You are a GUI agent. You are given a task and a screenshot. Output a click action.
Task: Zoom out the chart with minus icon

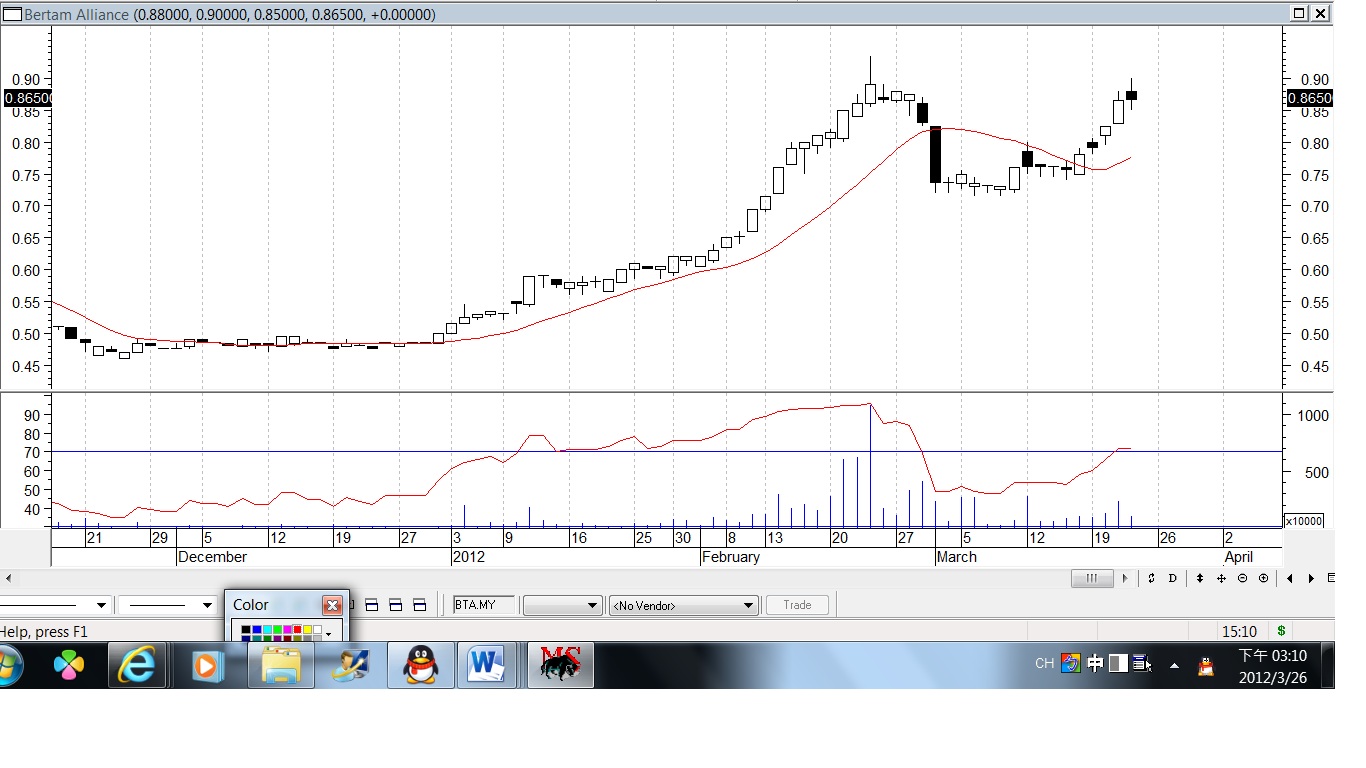[1242, 578]
